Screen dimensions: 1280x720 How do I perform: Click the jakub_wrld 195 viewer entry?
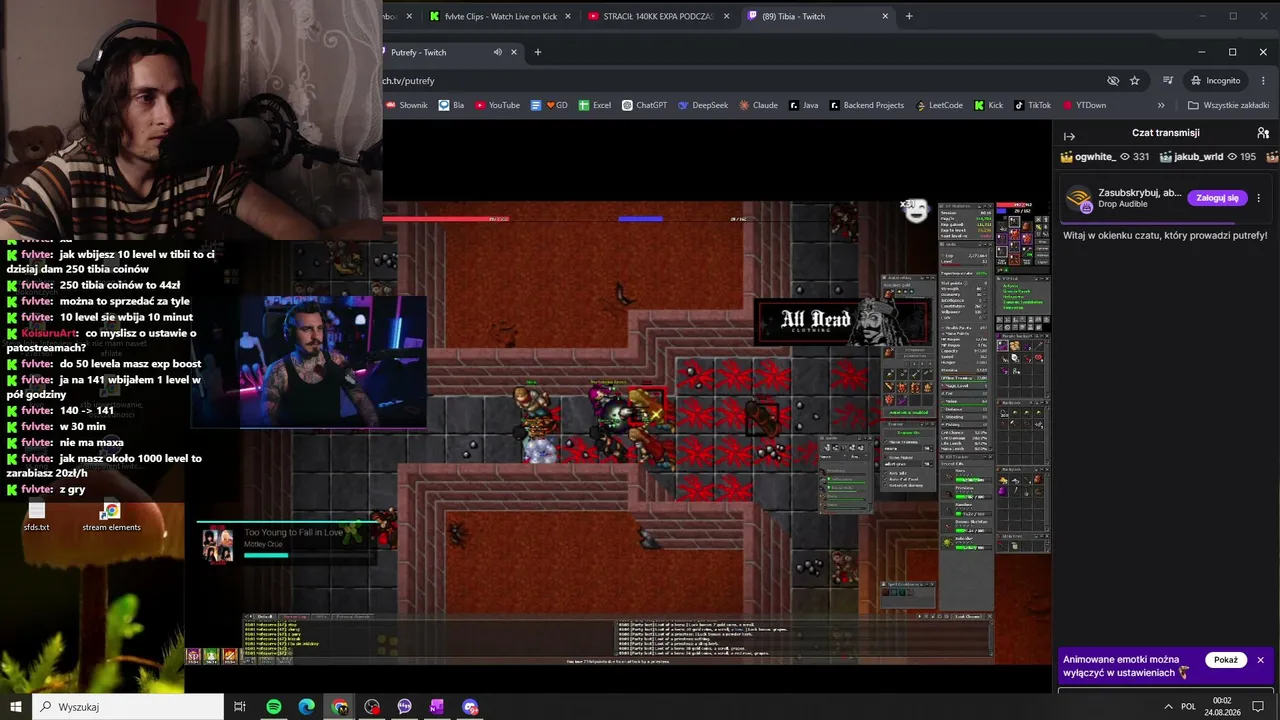(x=1208, y=157)
